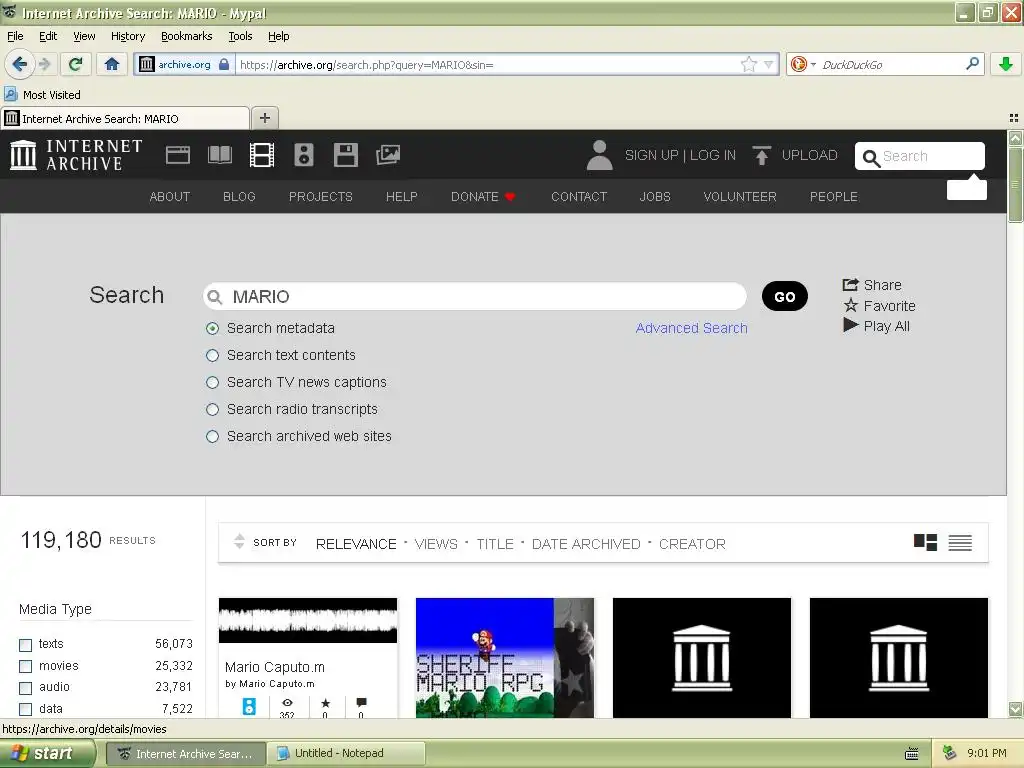Click the scrollbar up arrow

pos(1015,138)
